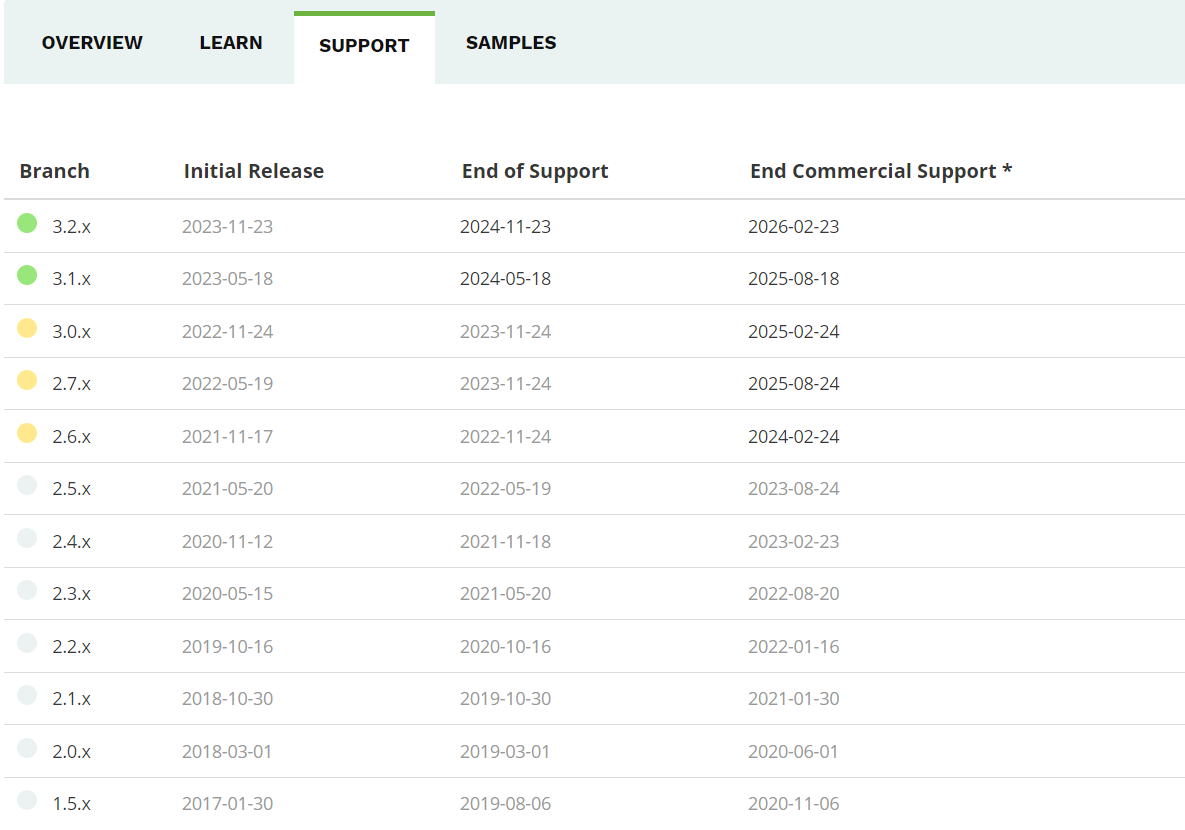Click commercial support end date 2024-02-24
Image resolution: width=1185 pixels, height=830 pixels.
(794, 437)
